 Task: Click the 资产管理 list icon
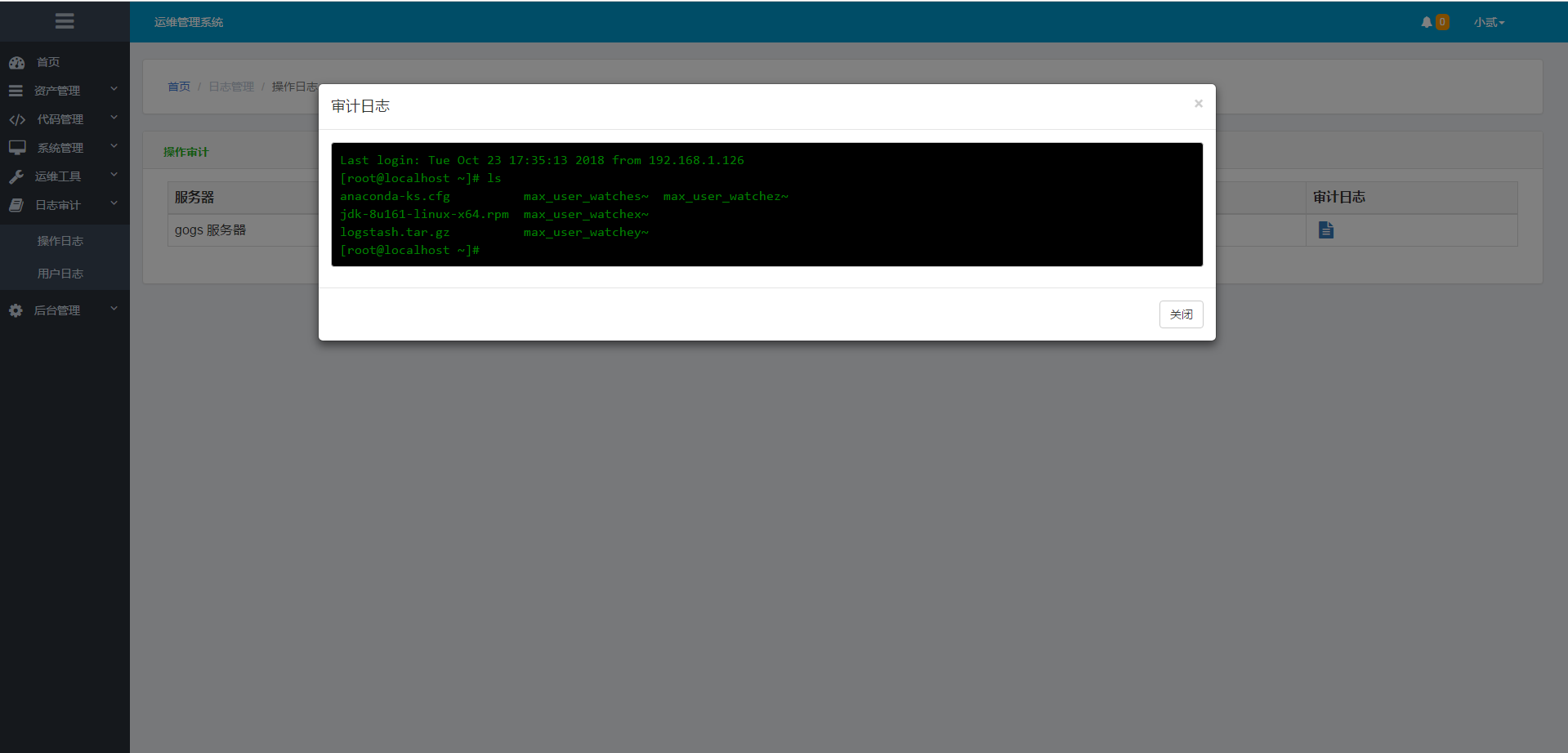click(x=16, y=91)
